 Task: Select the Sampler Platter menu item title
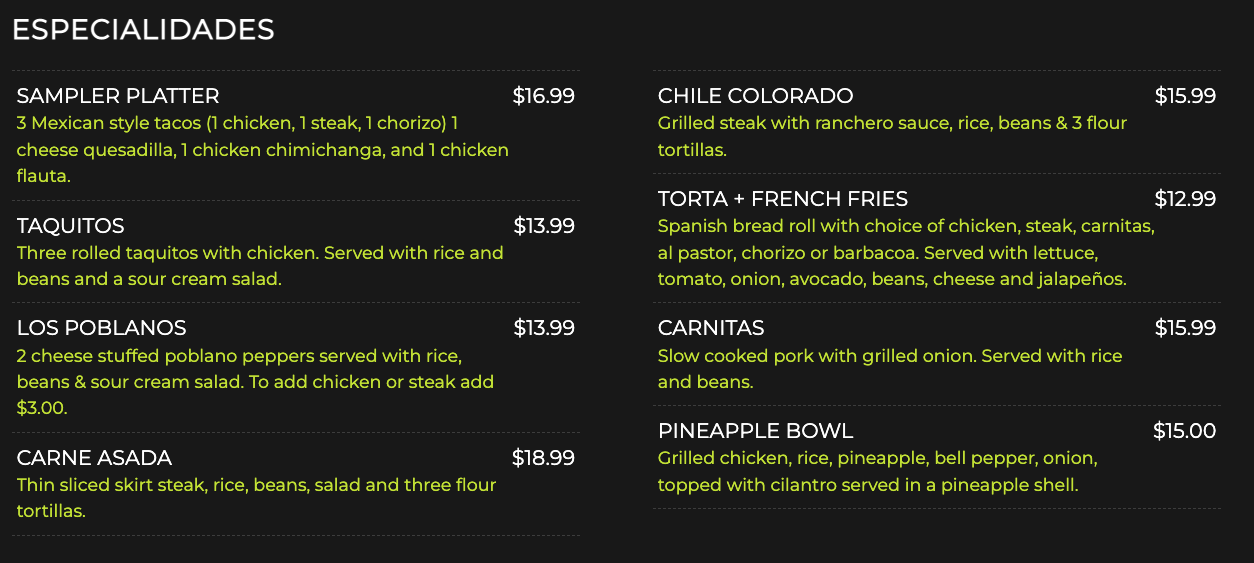coord(118,96)
